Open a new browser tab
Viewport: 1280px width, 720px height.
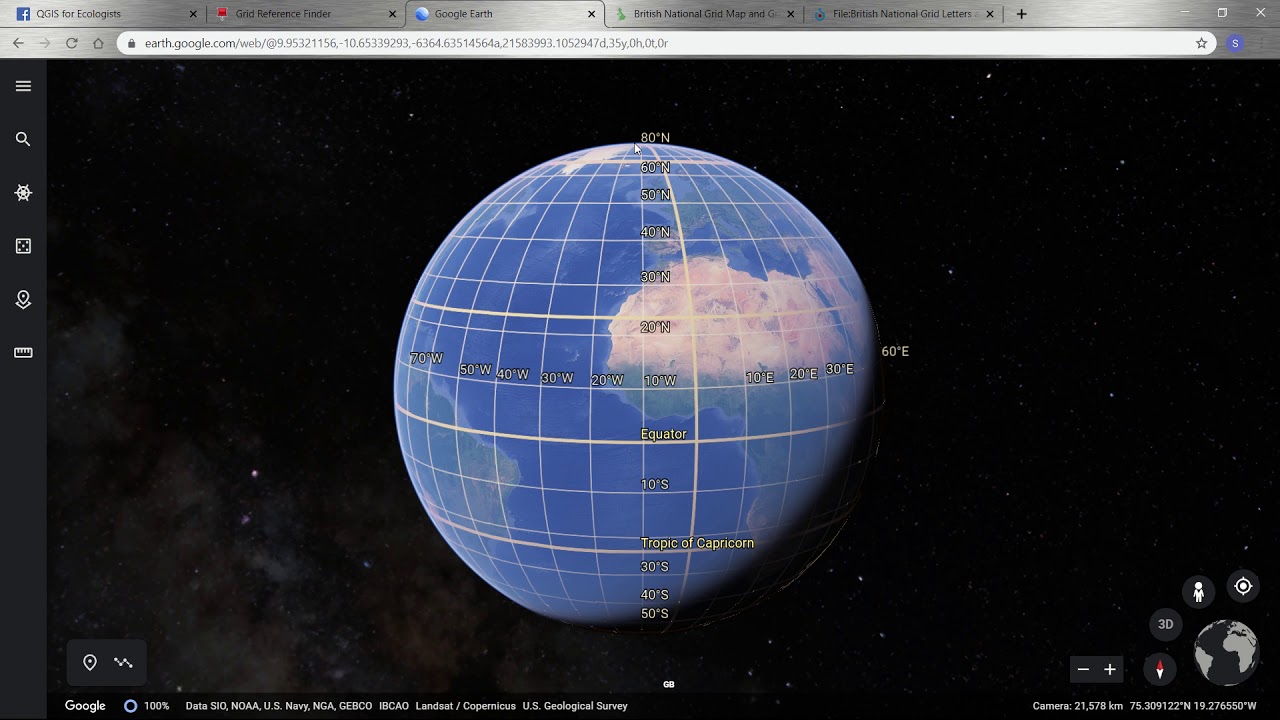pos(1021,14)
